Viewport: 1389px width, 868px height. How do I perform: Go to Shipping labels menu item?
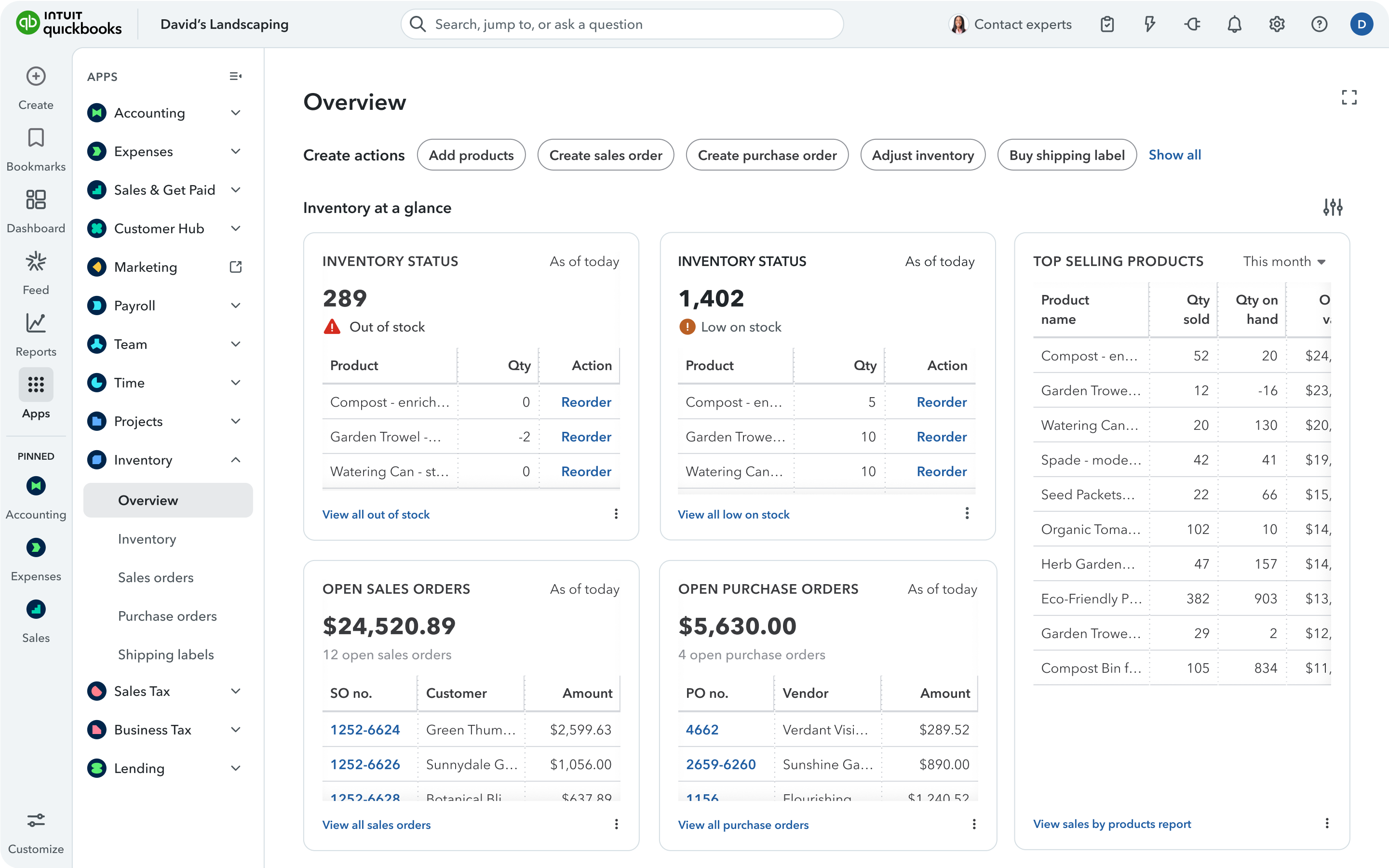165,654
